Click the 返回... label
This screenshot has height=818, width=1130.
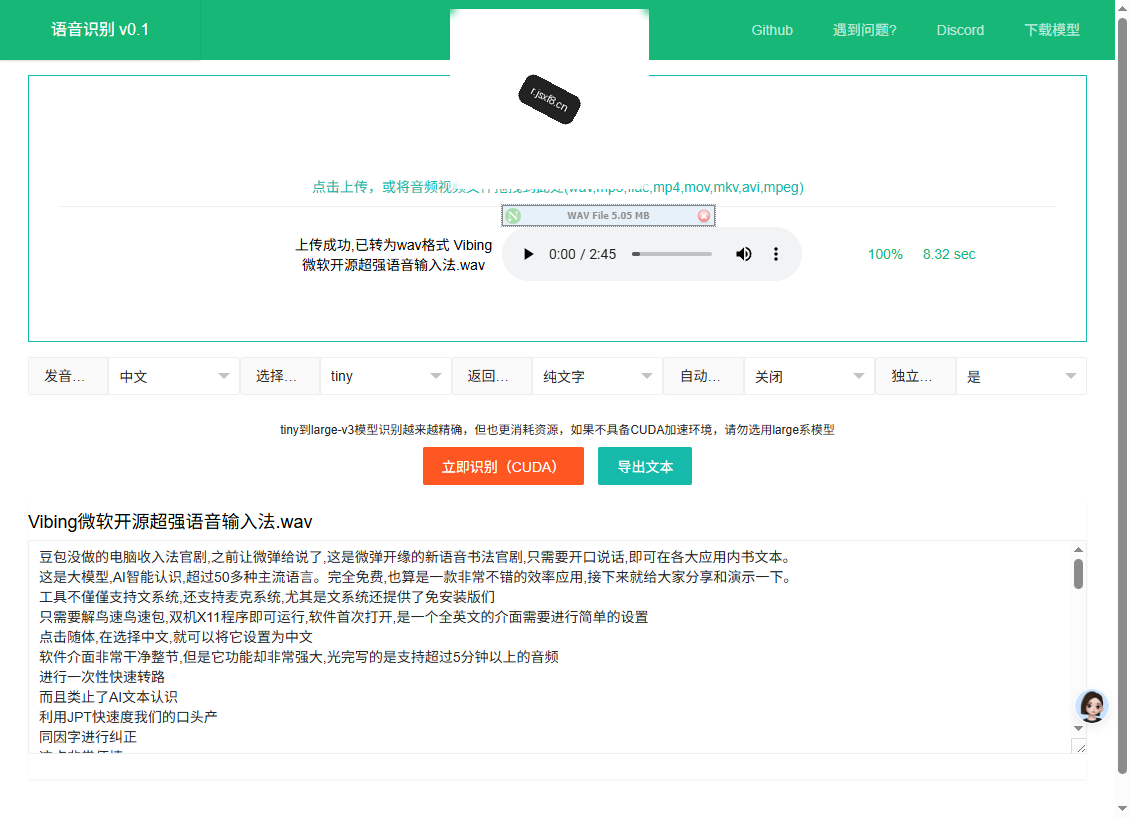click(x=491, y=376)
